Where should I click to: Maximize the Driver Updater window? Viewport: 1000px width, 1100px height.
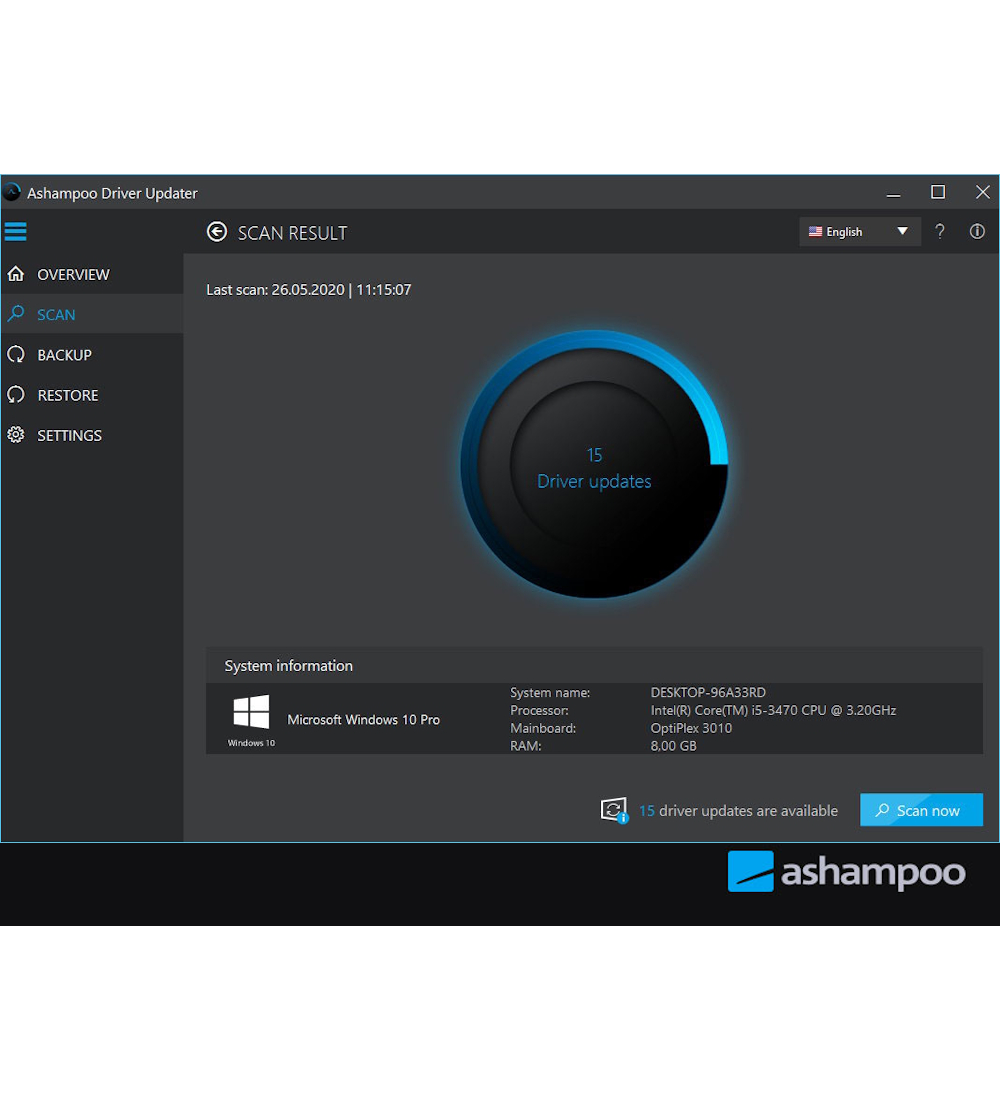point(937,192)
